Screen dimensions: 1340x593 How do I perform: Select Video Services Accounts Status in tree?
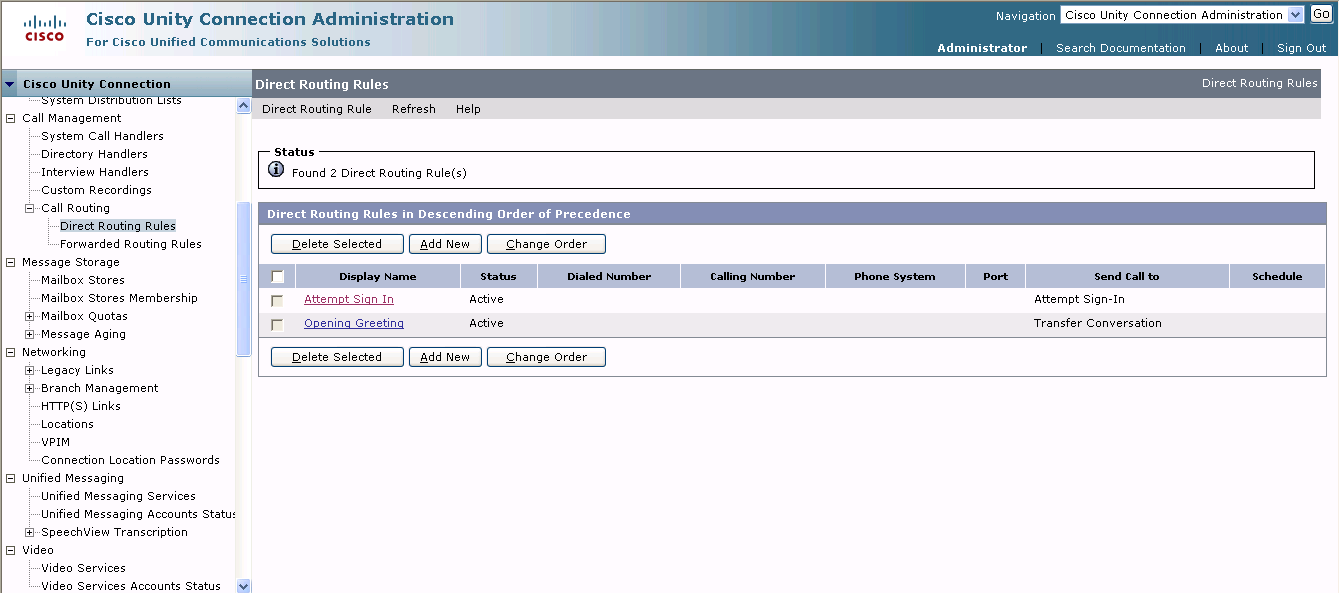pos(131,586)
